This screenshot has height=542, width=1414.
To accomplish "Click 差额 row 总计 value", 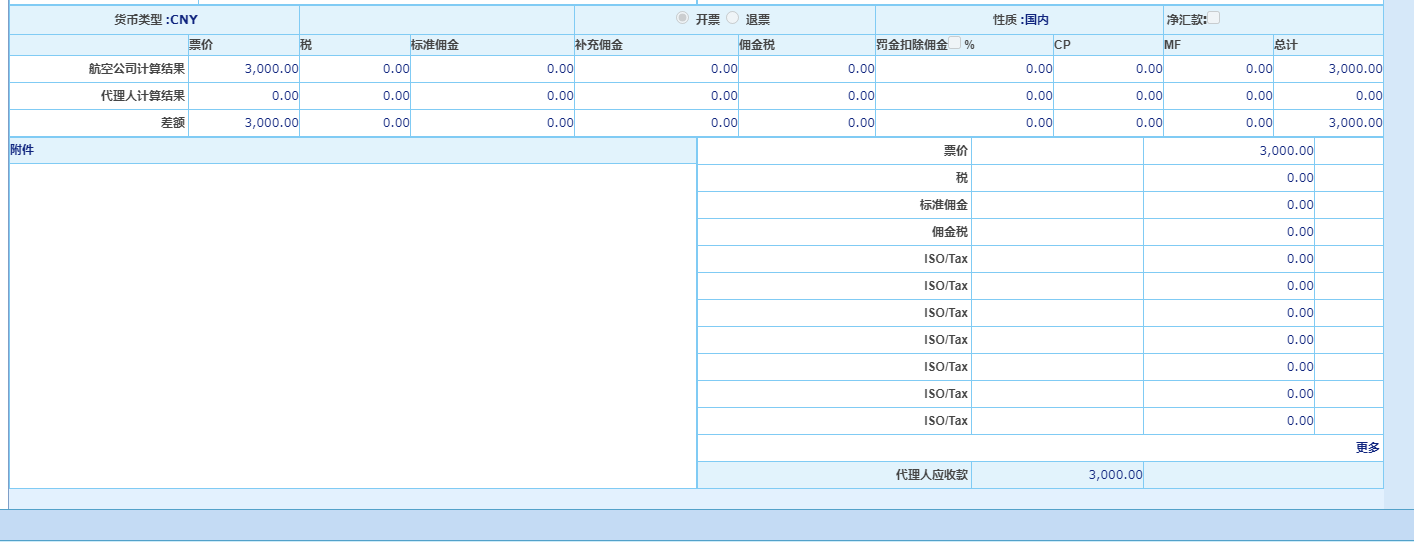I will tap(1328, 123).
